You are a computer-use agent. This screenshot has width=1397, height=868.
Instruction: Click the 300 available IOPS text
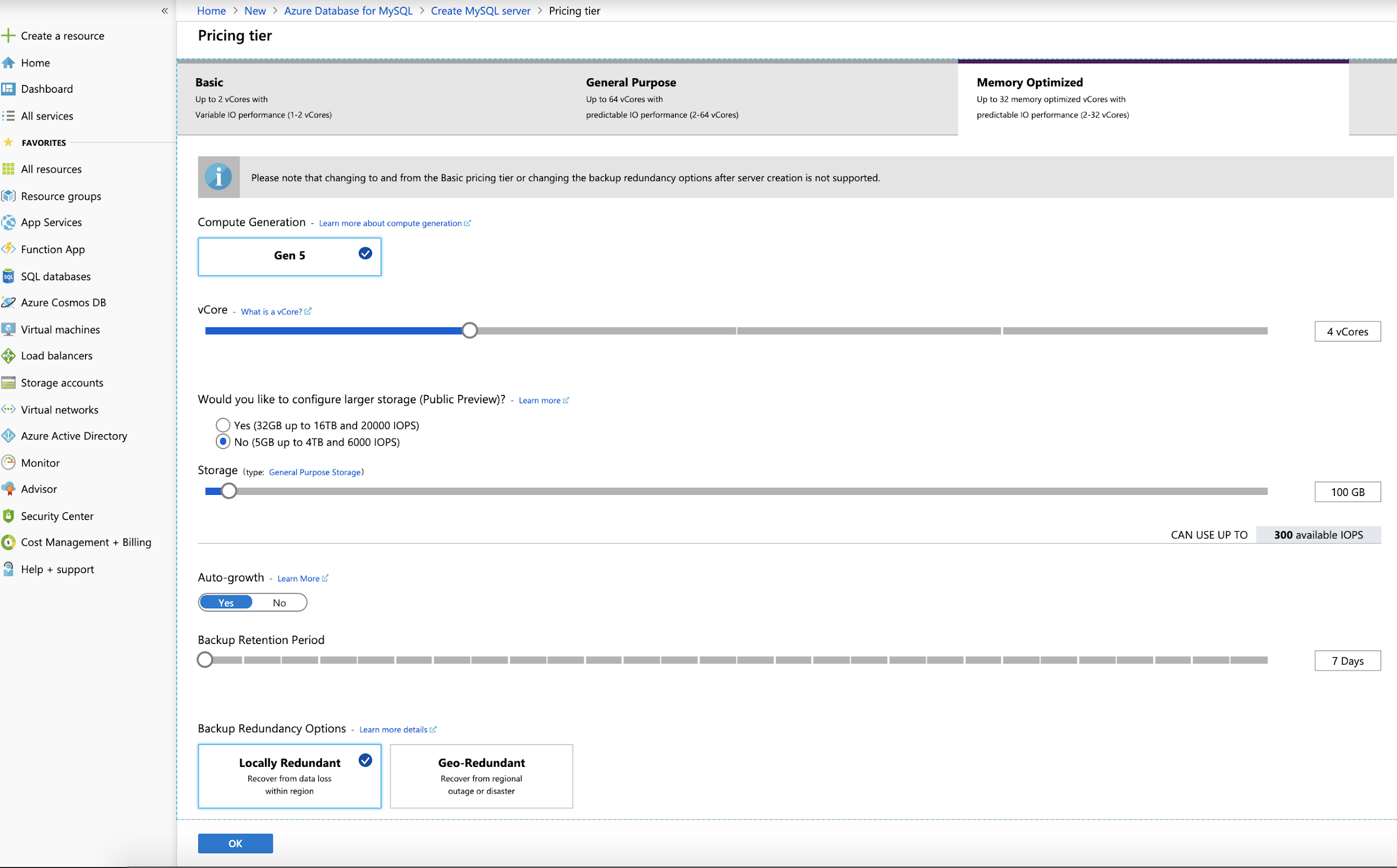click(x=1318, y=535)
